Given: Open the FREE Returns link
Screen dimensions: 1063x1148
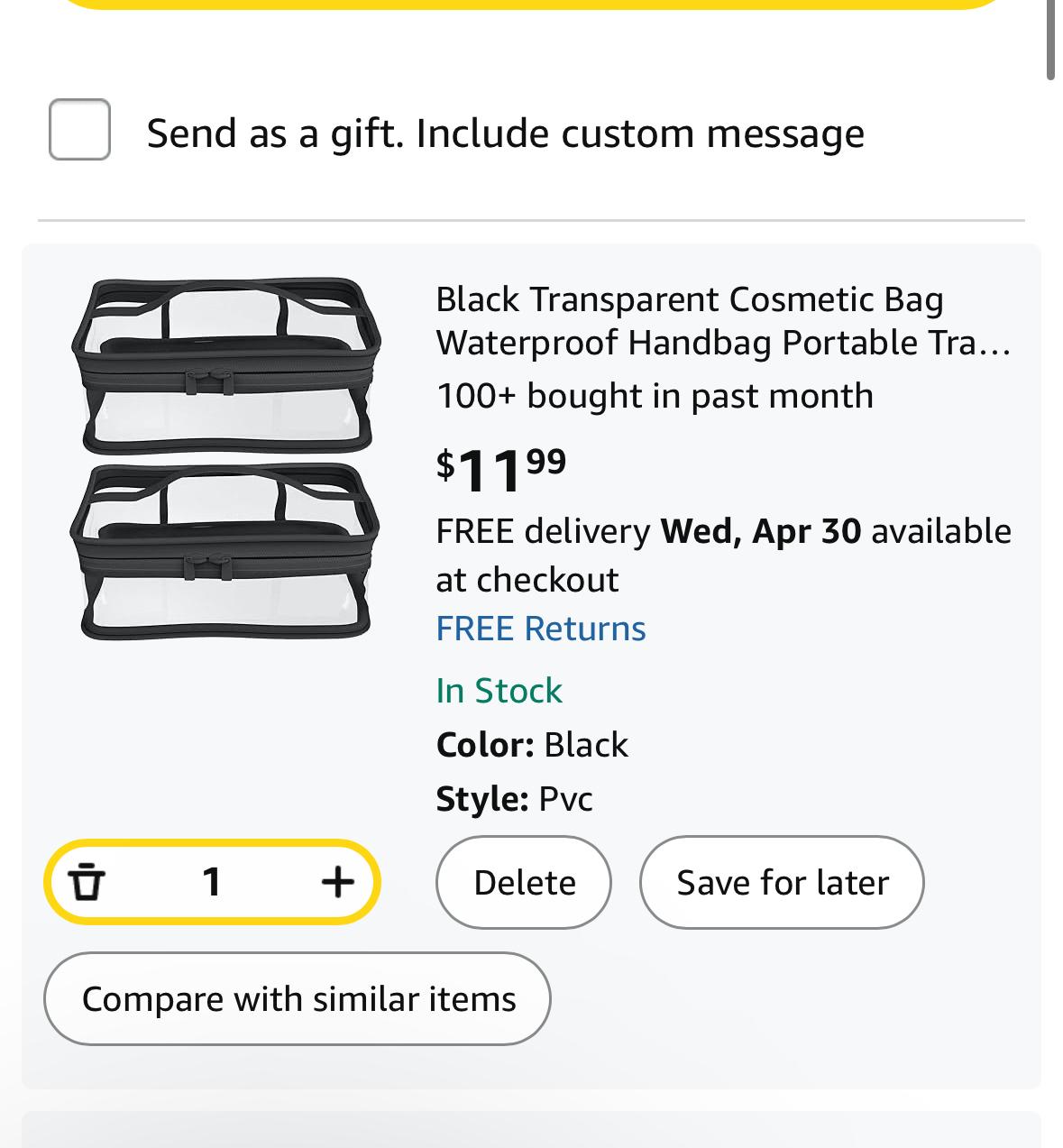Looking at the screenshot, I should [540, 629].
